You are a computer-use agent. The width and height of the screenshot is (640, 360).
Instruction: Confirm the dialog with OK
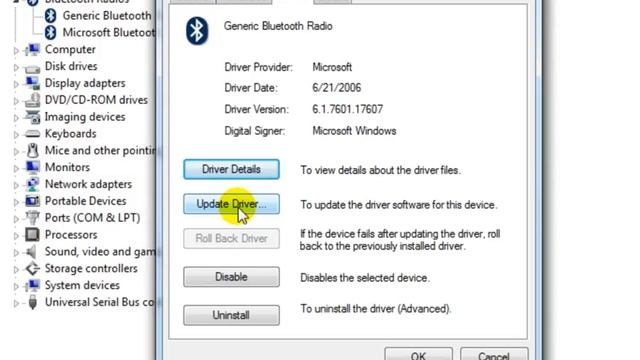pyautogui.click(x=418, y=354)
